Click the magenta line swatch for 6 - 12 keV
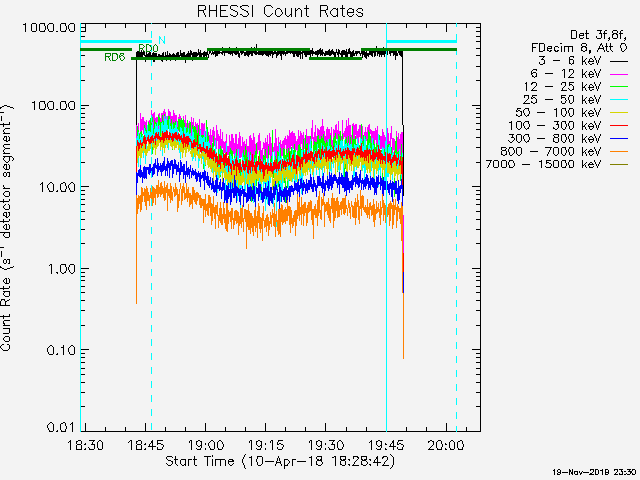 click(x=619, y=74)
